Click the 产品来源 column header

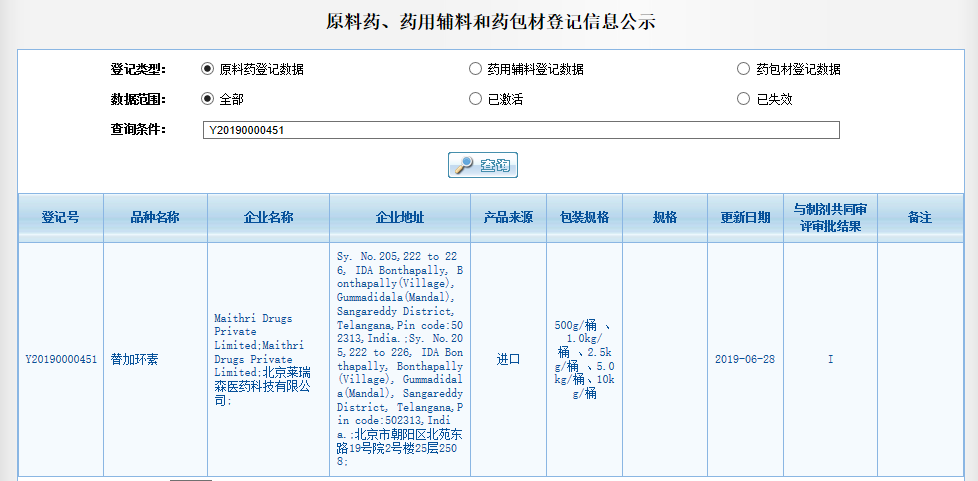pos(508,218)
